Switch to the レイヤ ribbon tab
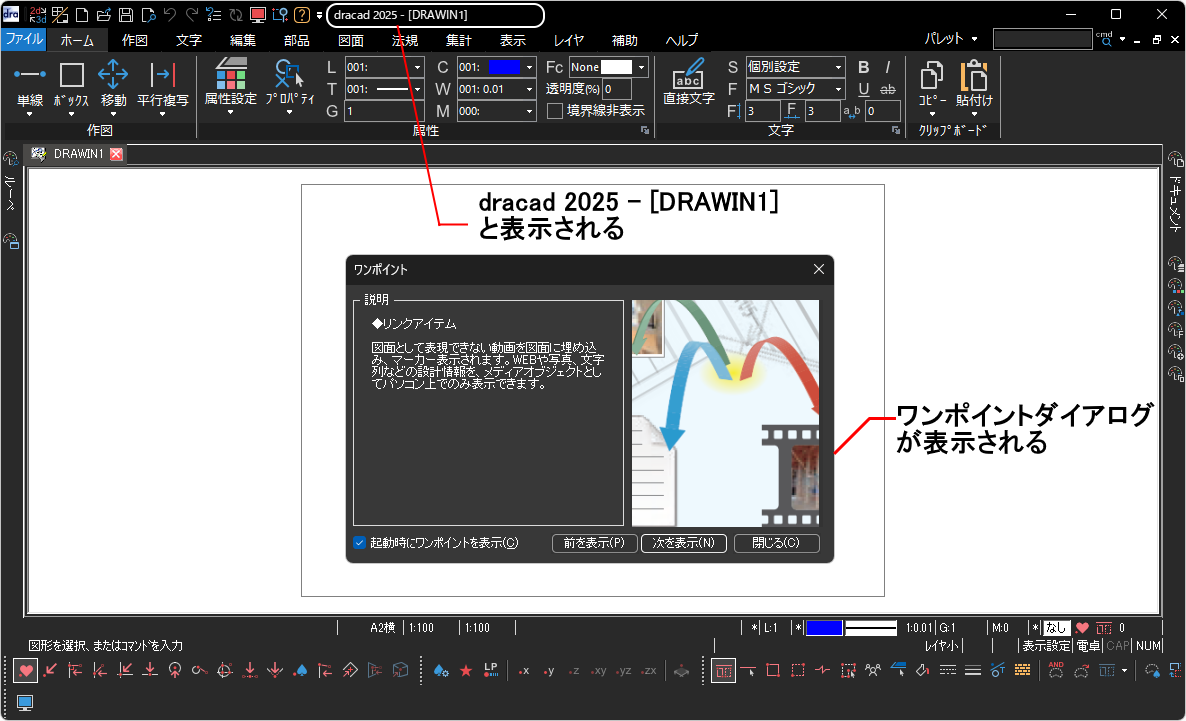Screen dimensions: 1186x721 (569, 40)
